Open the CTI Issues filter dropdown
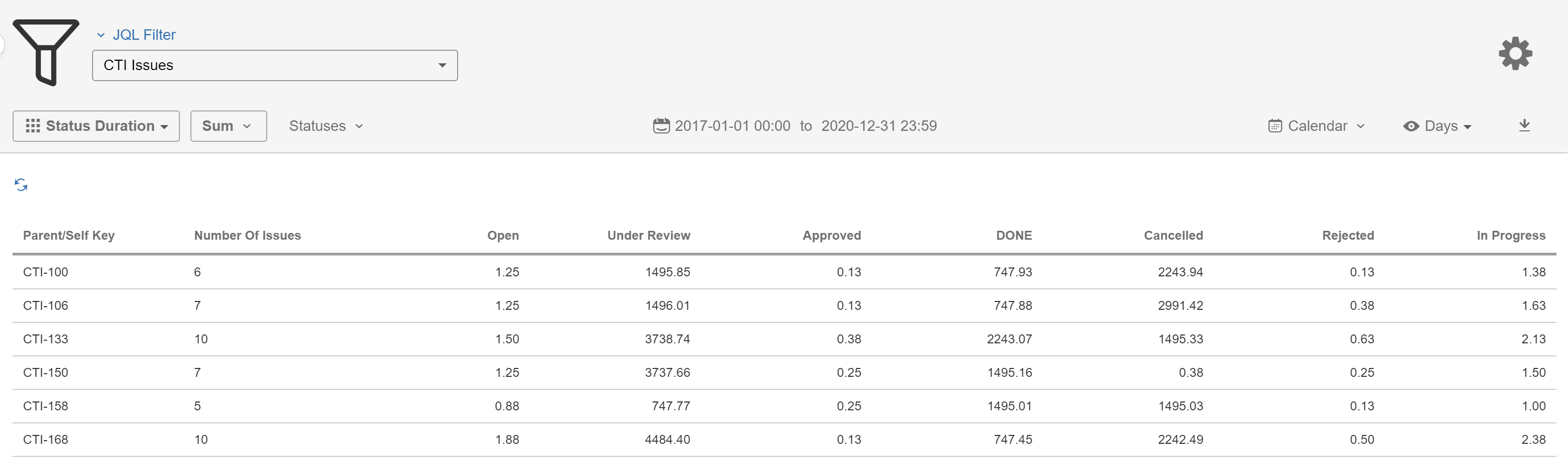 click(x=275, y=65)
